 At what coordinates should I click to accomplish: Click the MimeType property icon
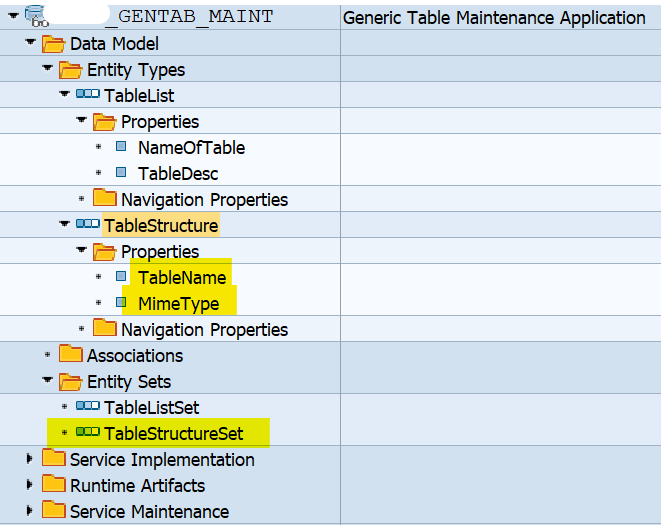tap(121, 302)
